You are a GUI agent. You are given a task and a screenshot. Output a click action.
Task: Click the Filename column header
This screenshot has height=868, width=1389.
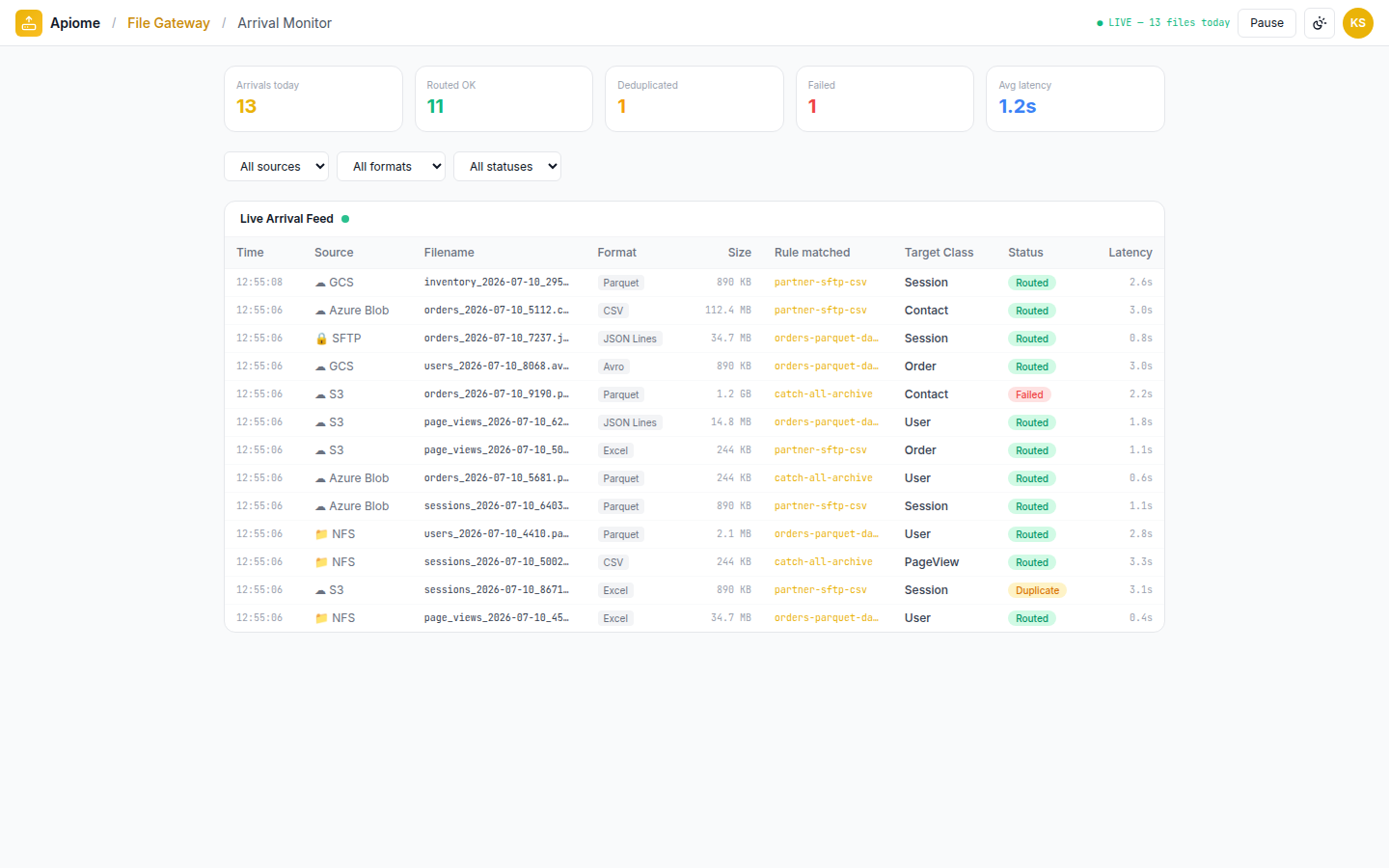(449, 253)
